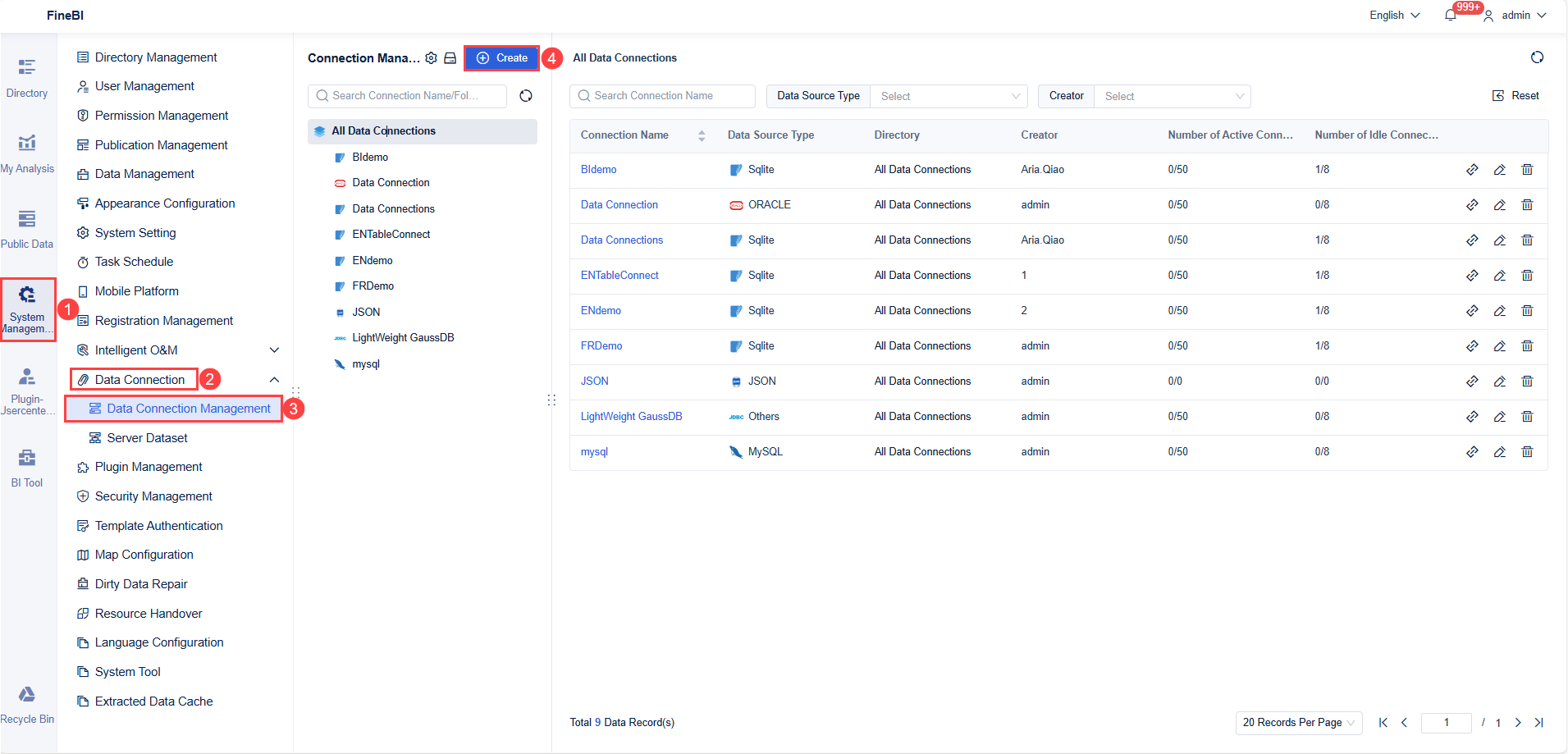Open the driver management icon beside the gear
This screenshot has height=754, width=1568.
click(450, 57)
